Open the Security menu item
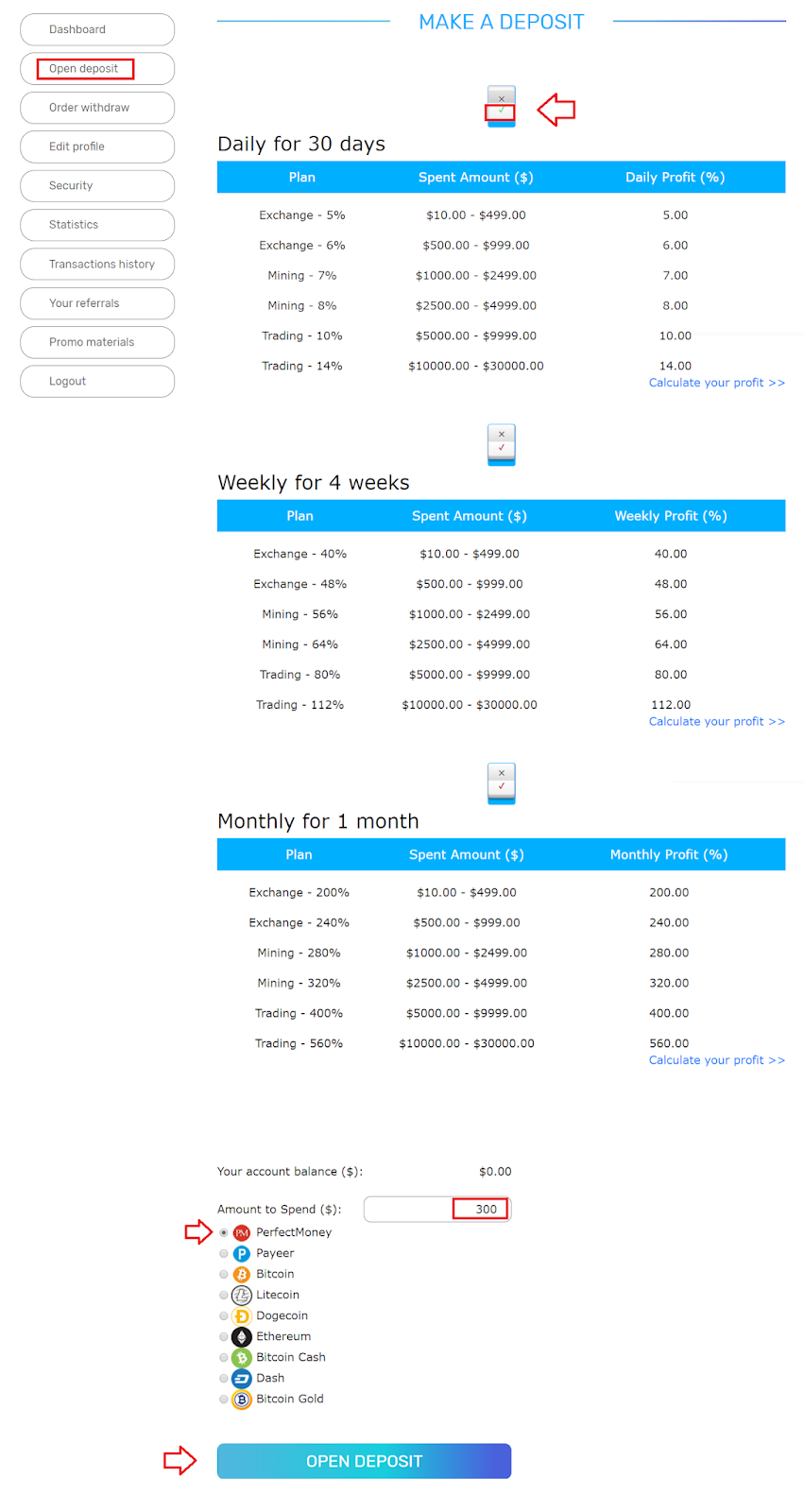 pos(97,185)
